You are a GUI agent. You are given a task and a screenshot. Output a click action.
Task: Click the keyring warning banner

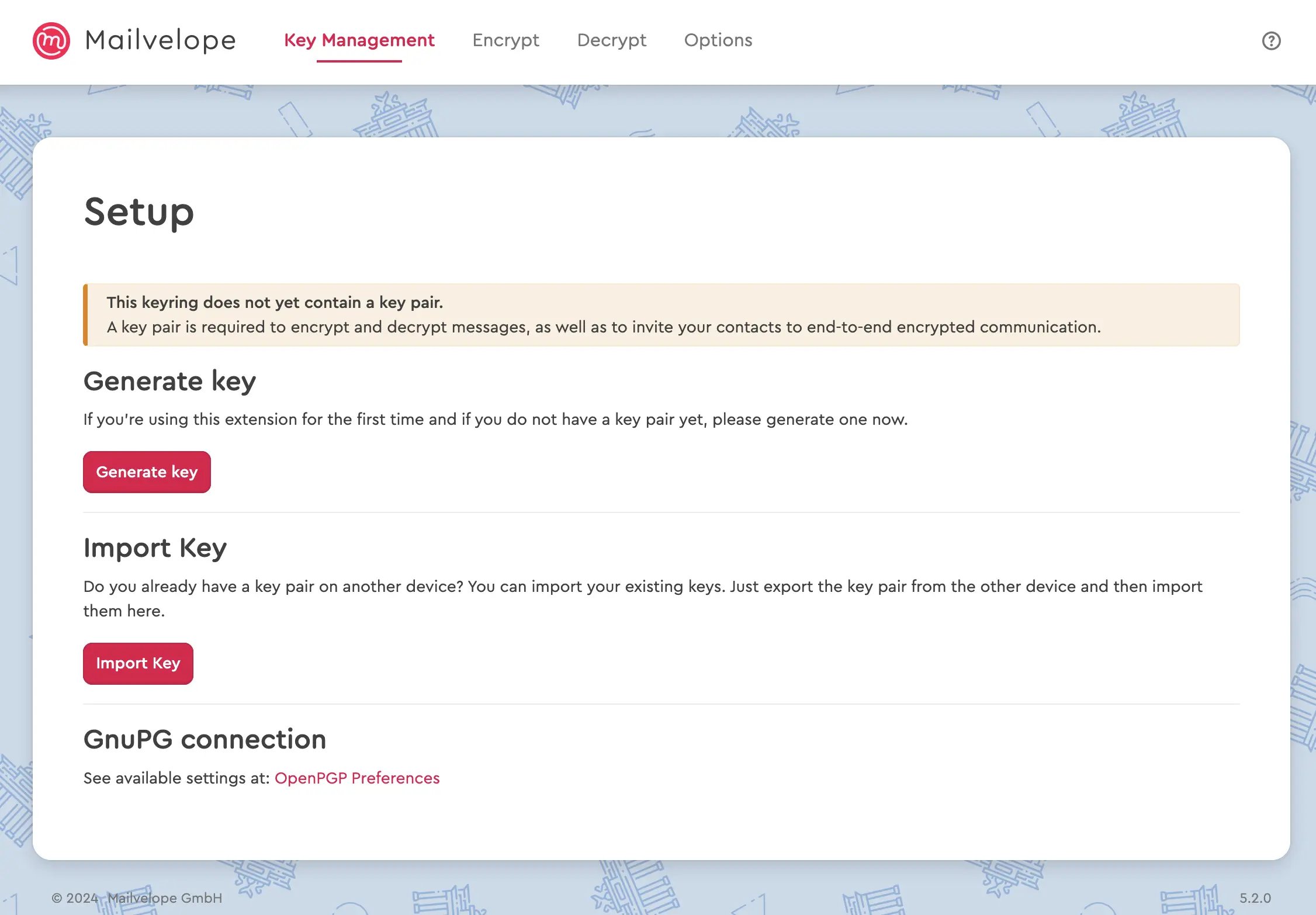click(660, 315)
